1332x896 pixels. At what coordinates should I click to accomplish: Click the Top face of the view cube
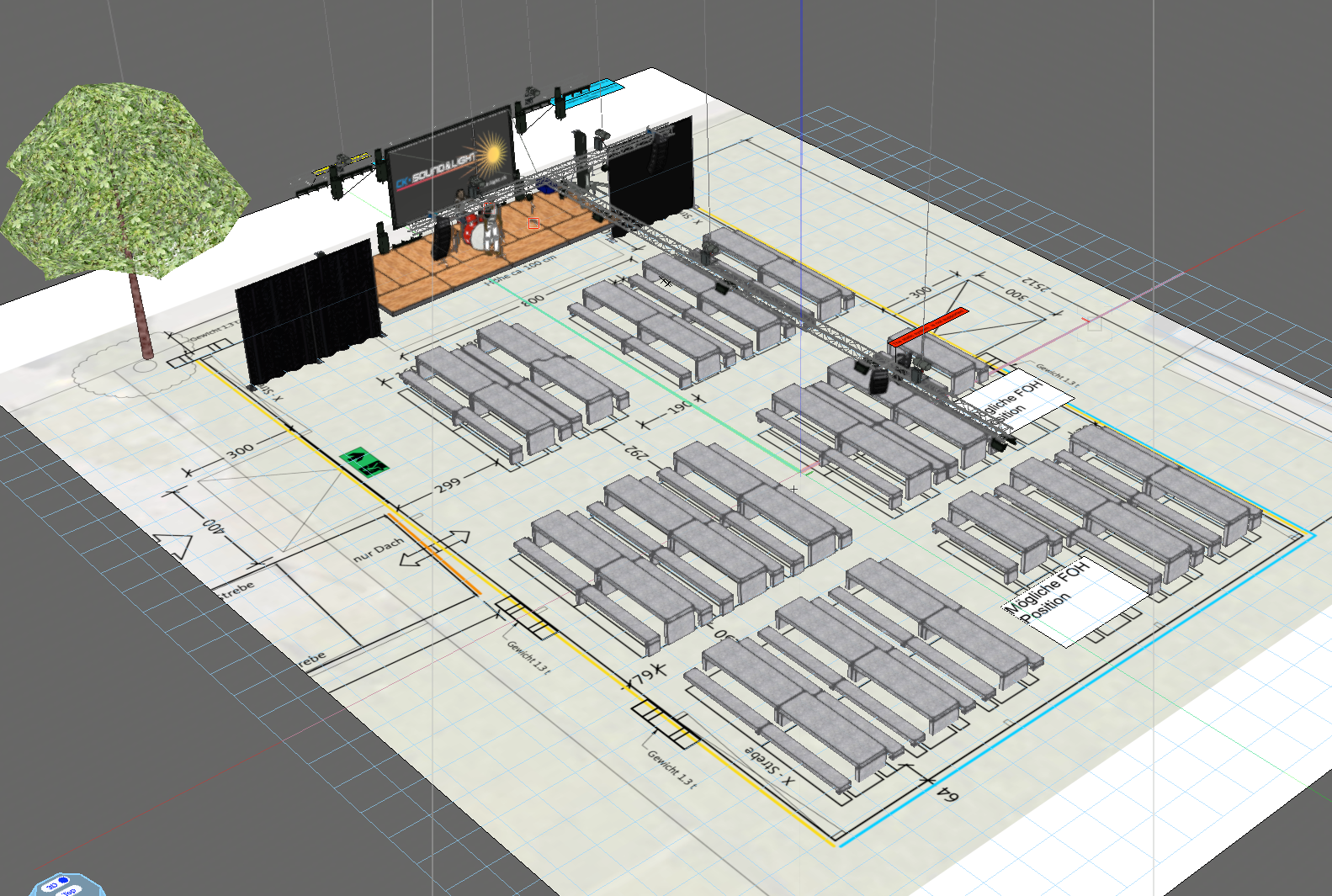click(x=71, y=890)
